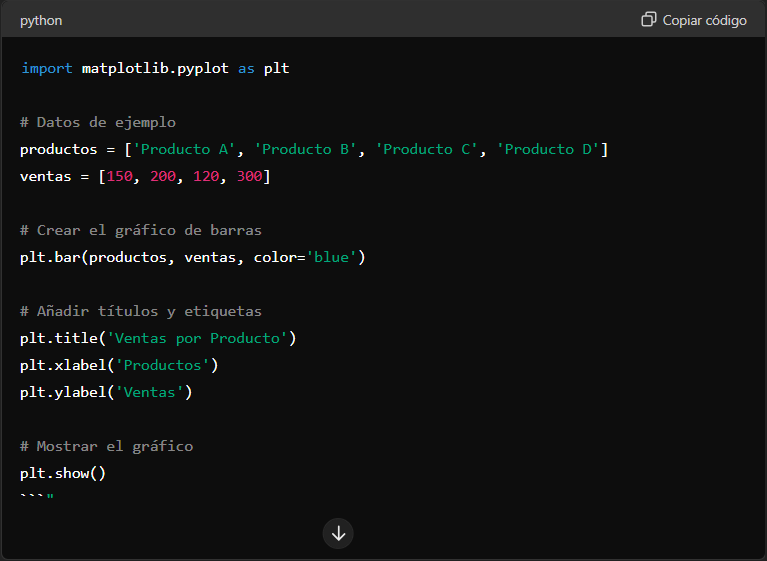Click the 'Producto A' string
This screenshot has height=561, width=767.
pos(184,149)
